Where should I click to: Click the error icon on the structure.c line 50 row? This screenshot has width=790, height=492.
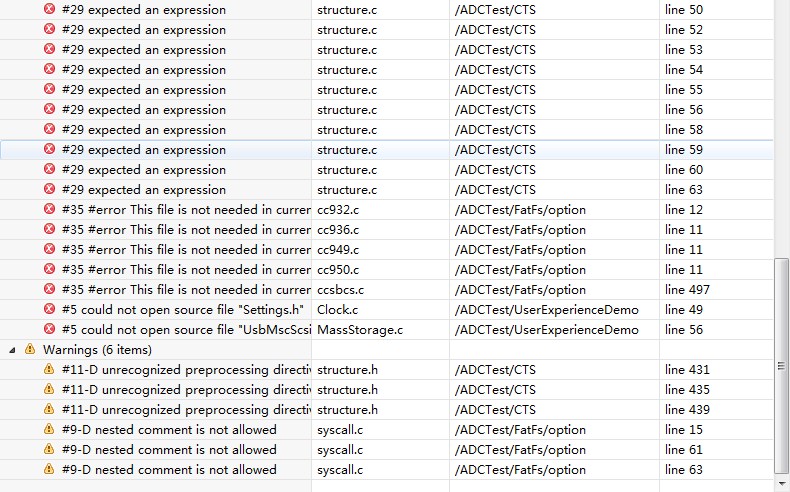tap(49, 10)
